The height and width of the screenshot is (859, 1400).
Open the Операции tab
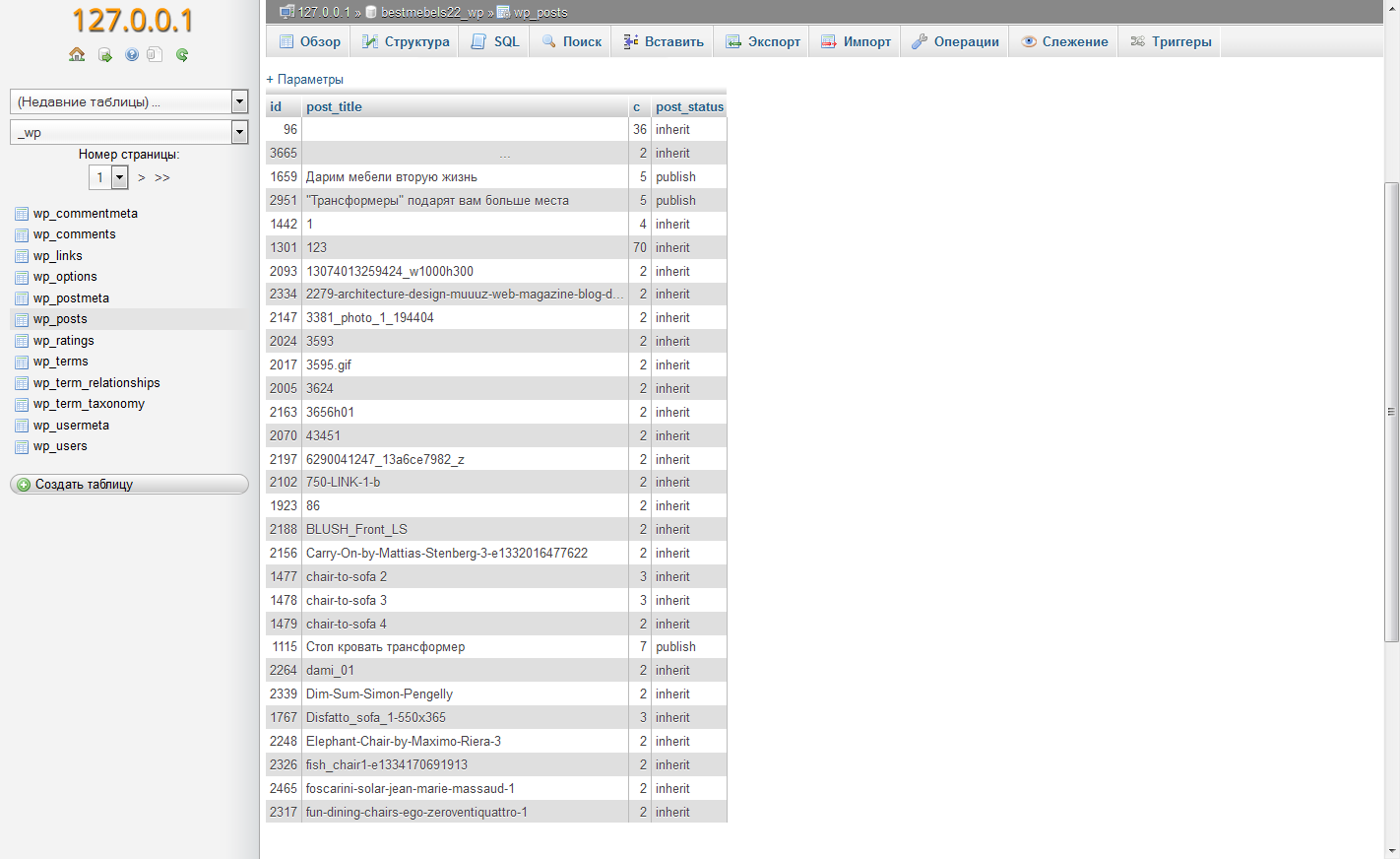pyautogui.click(x=955, y=41)
